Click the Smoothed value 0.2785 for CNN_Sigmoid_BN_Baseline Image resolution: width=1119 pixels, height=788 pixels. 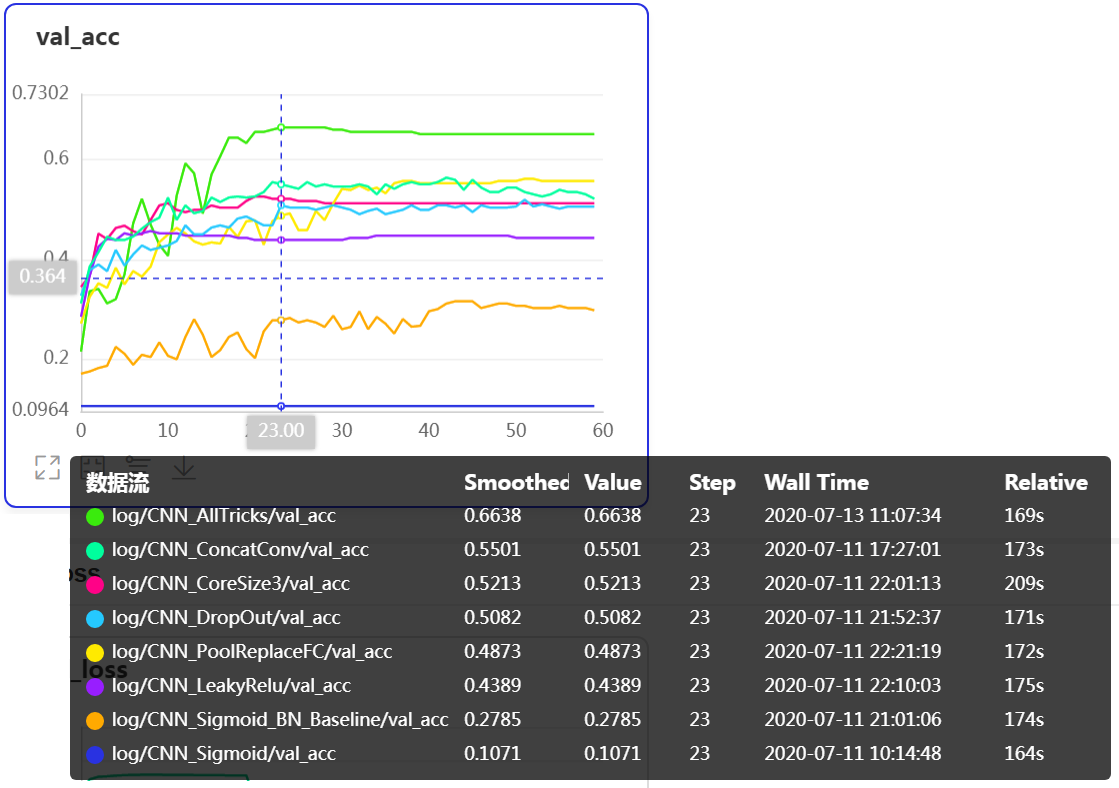492,719
